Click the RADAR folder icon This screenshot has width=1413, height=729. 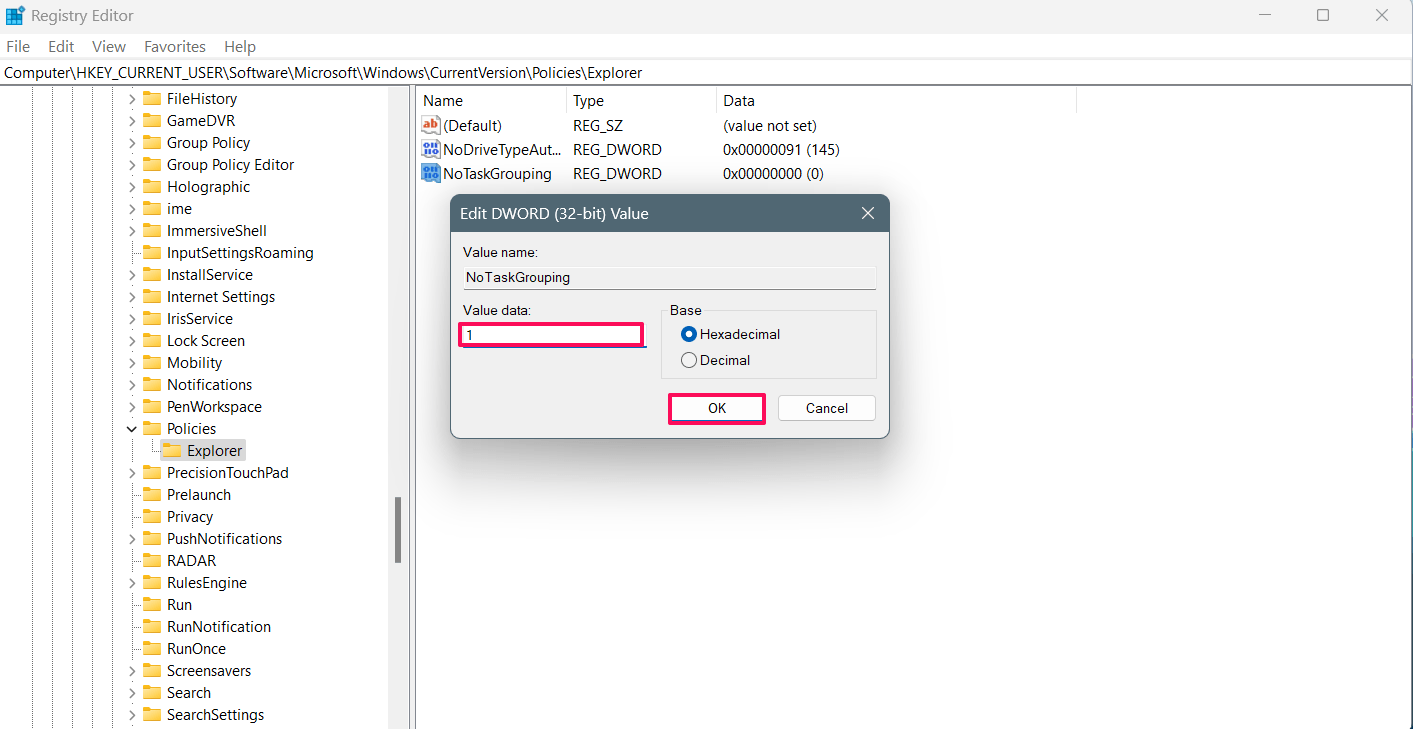(152, 561)
